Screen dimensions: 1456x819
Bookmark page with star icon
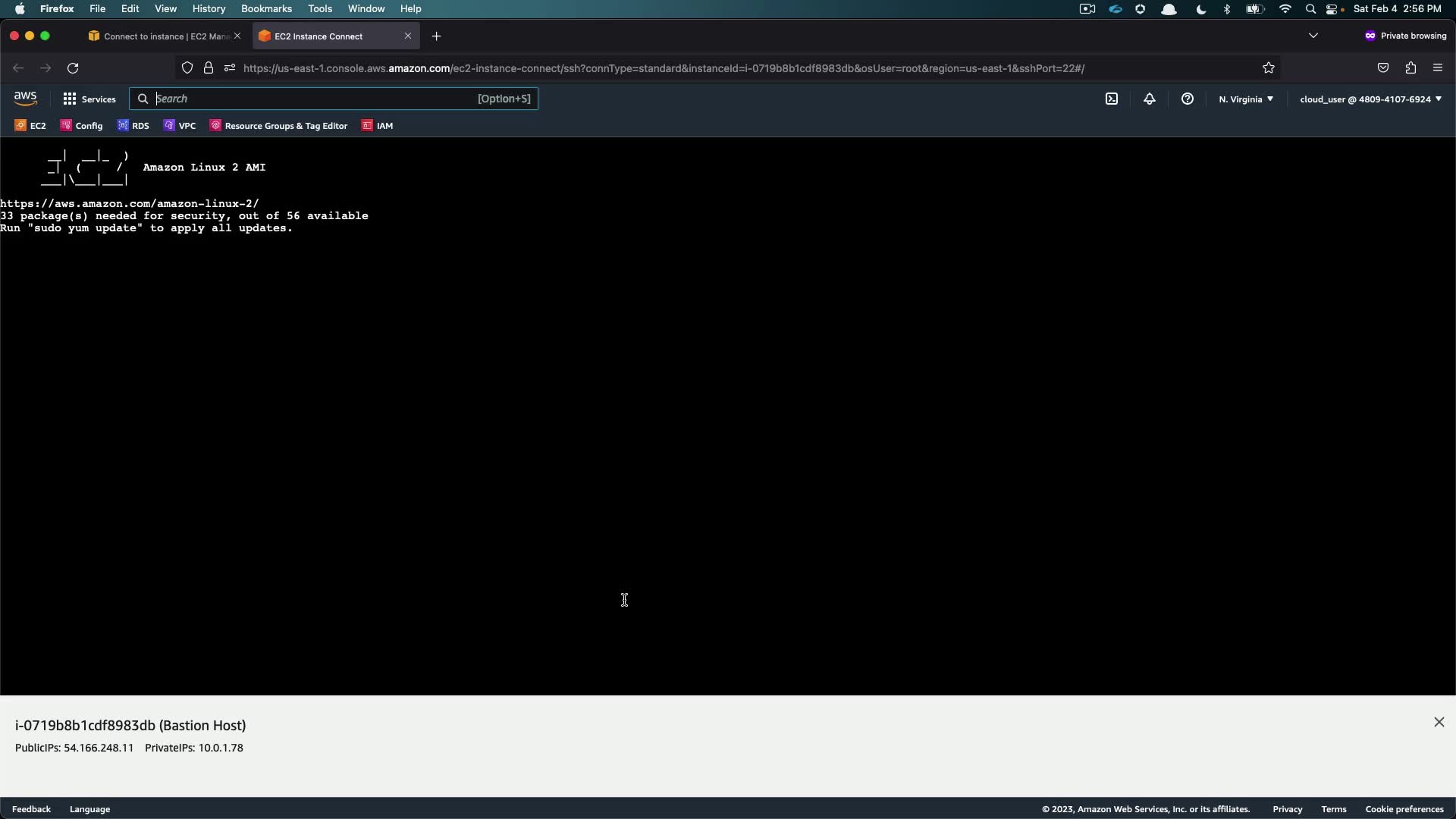point(1269,68)
